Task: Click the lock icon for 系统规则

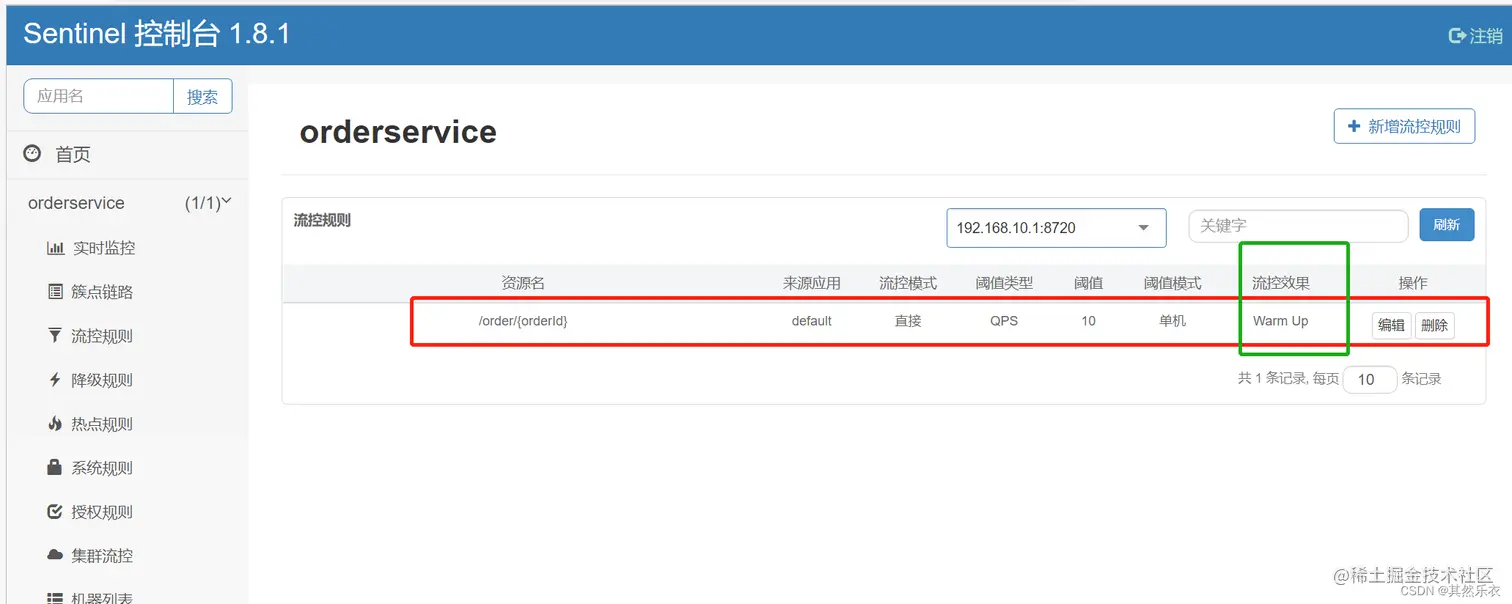Action: [x=55, y=467]
